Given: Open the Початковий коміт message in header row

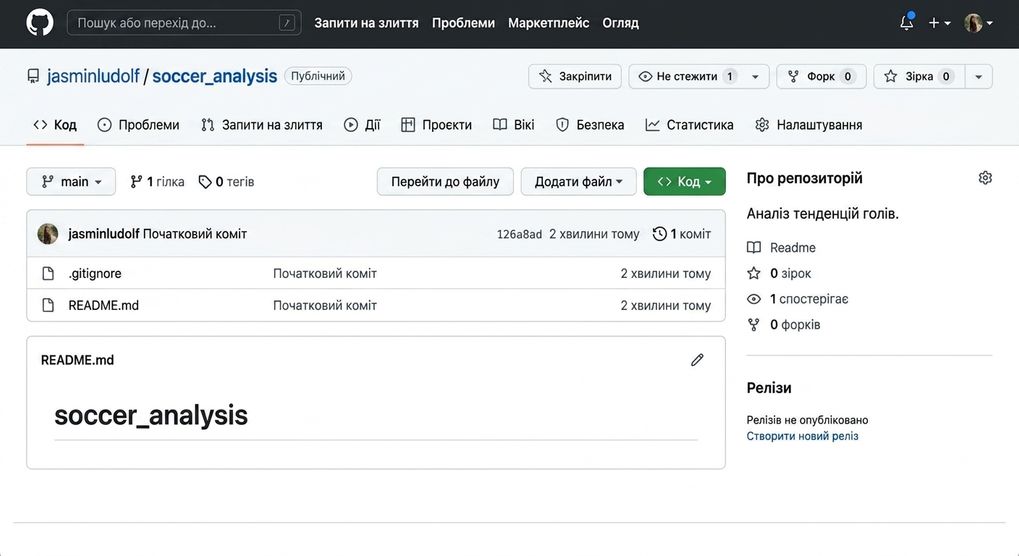Looking at the screenshot, I should [195, 234].
